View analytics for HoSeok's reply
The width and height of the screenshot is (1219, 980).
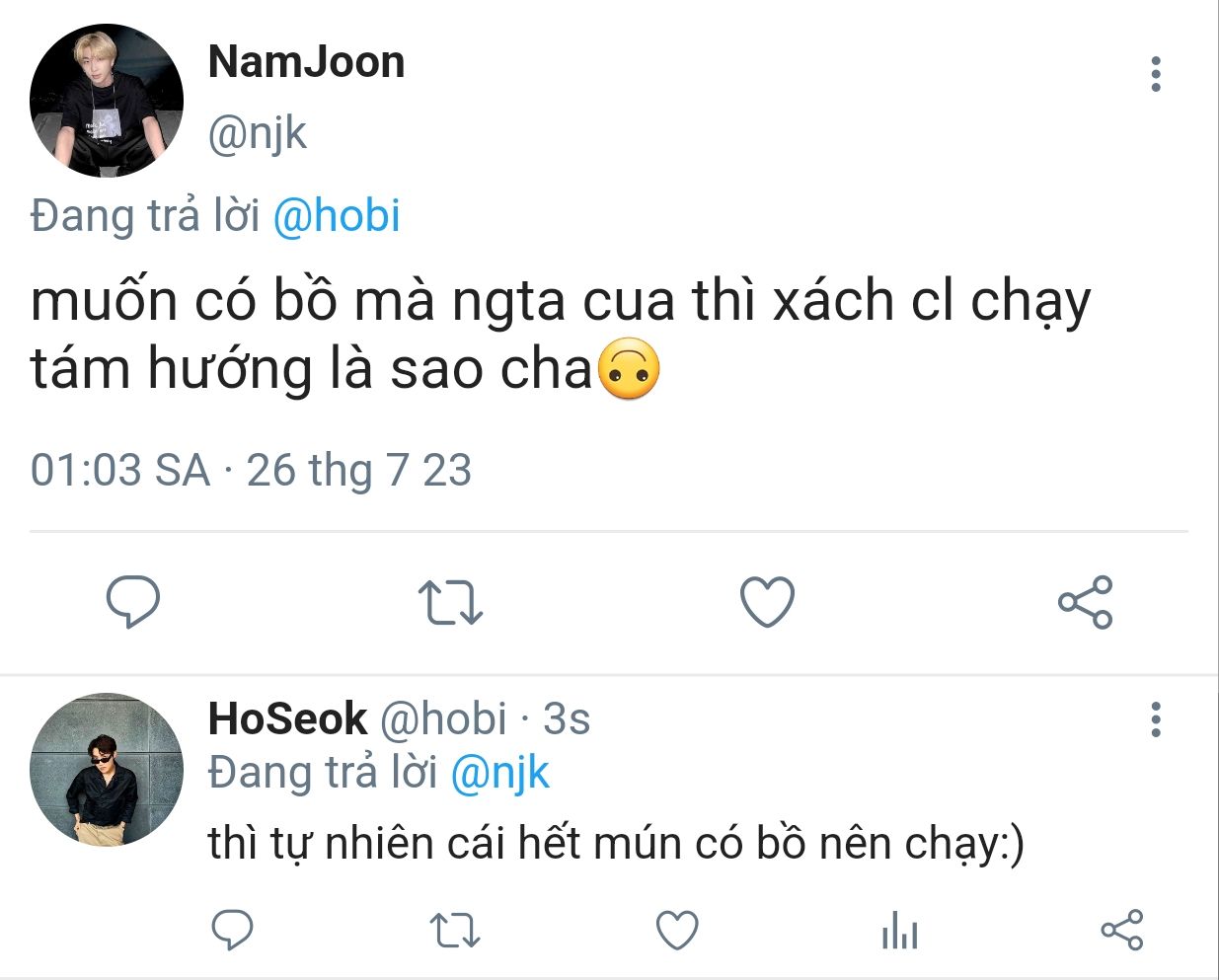pos(899,930)
